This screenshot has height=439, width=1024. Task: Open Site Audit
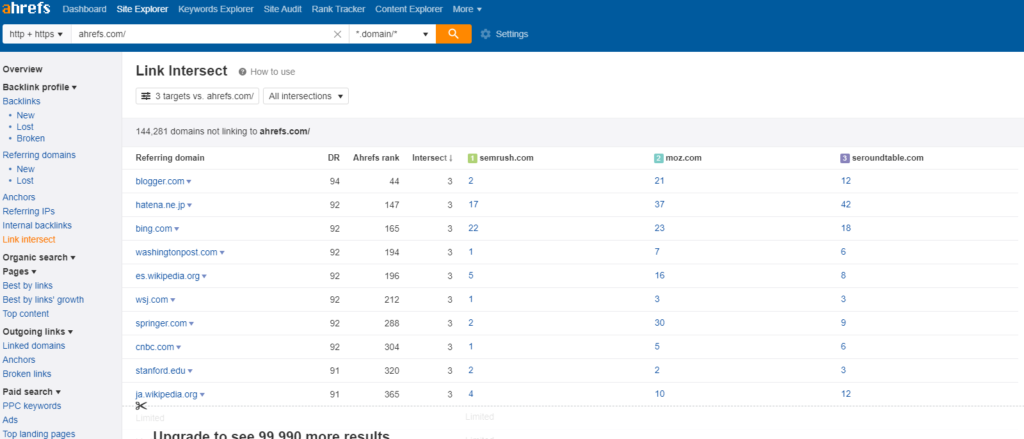coord(282,9)
